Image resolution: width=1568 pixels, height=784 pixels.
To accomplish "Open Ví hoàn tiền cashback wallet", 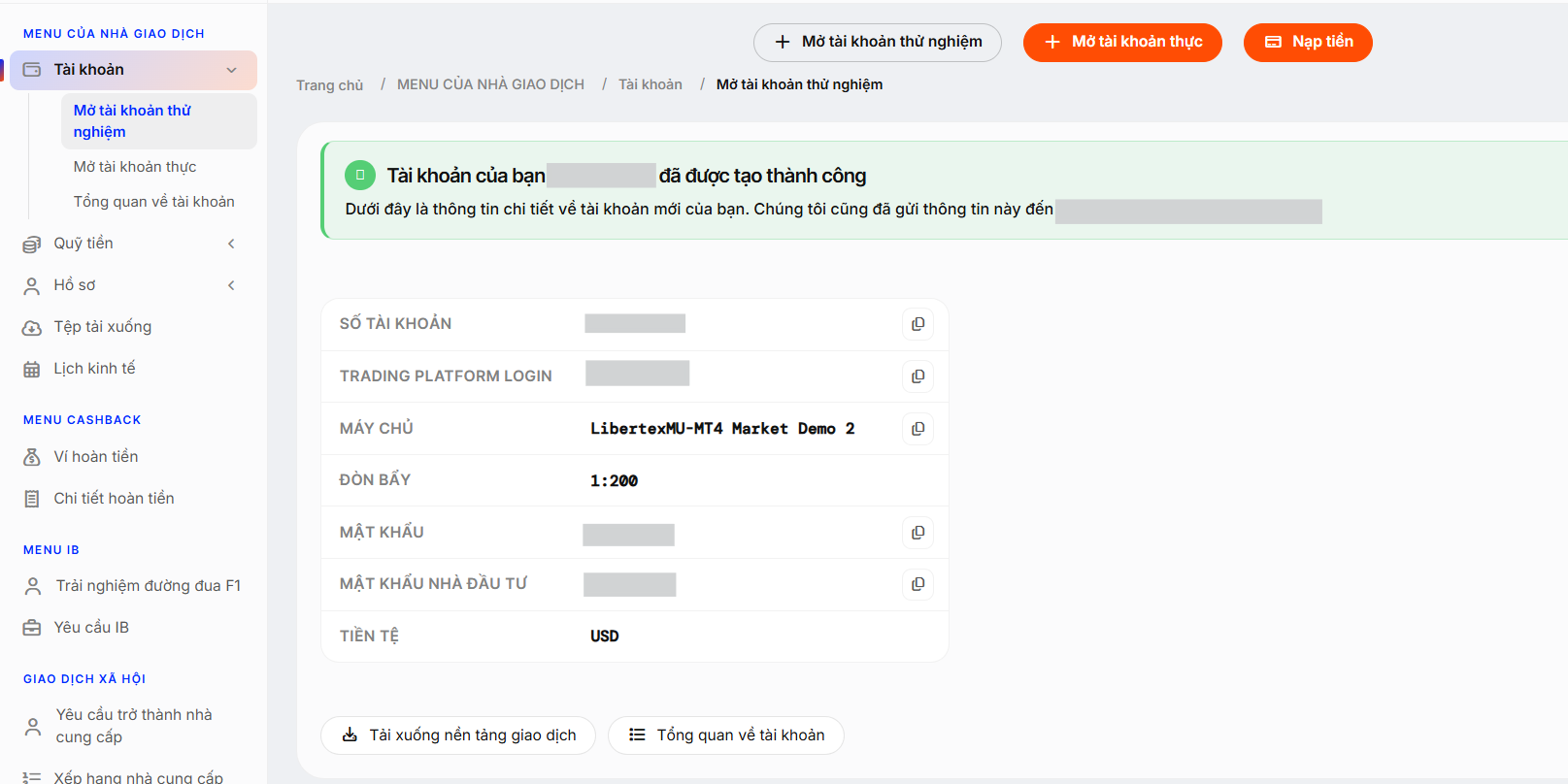I will (95, 457).
